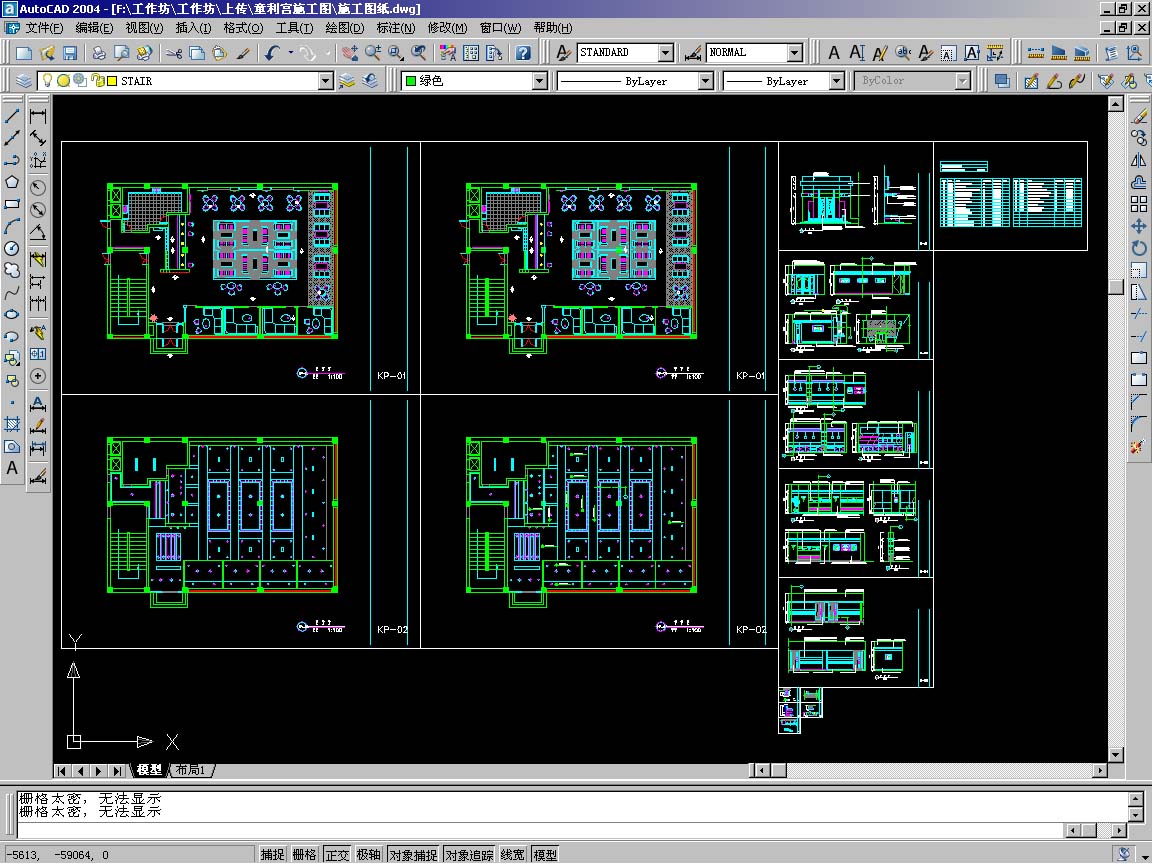Select the Circle draw tool
Viewport: 1152px width, 864px height.
point(12,248)
